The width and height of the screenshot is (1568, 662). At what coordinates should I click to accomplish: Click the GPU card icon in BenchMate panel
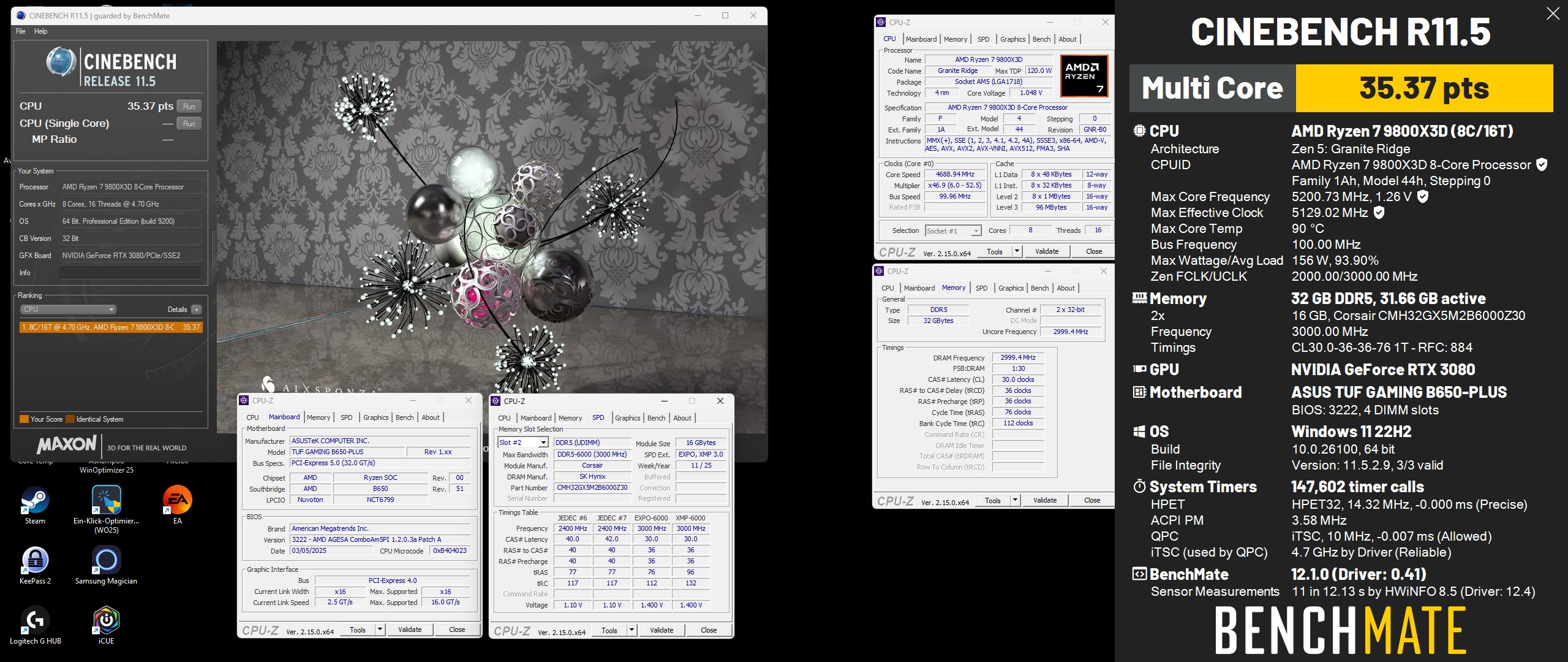click(x=1139, y=369)
